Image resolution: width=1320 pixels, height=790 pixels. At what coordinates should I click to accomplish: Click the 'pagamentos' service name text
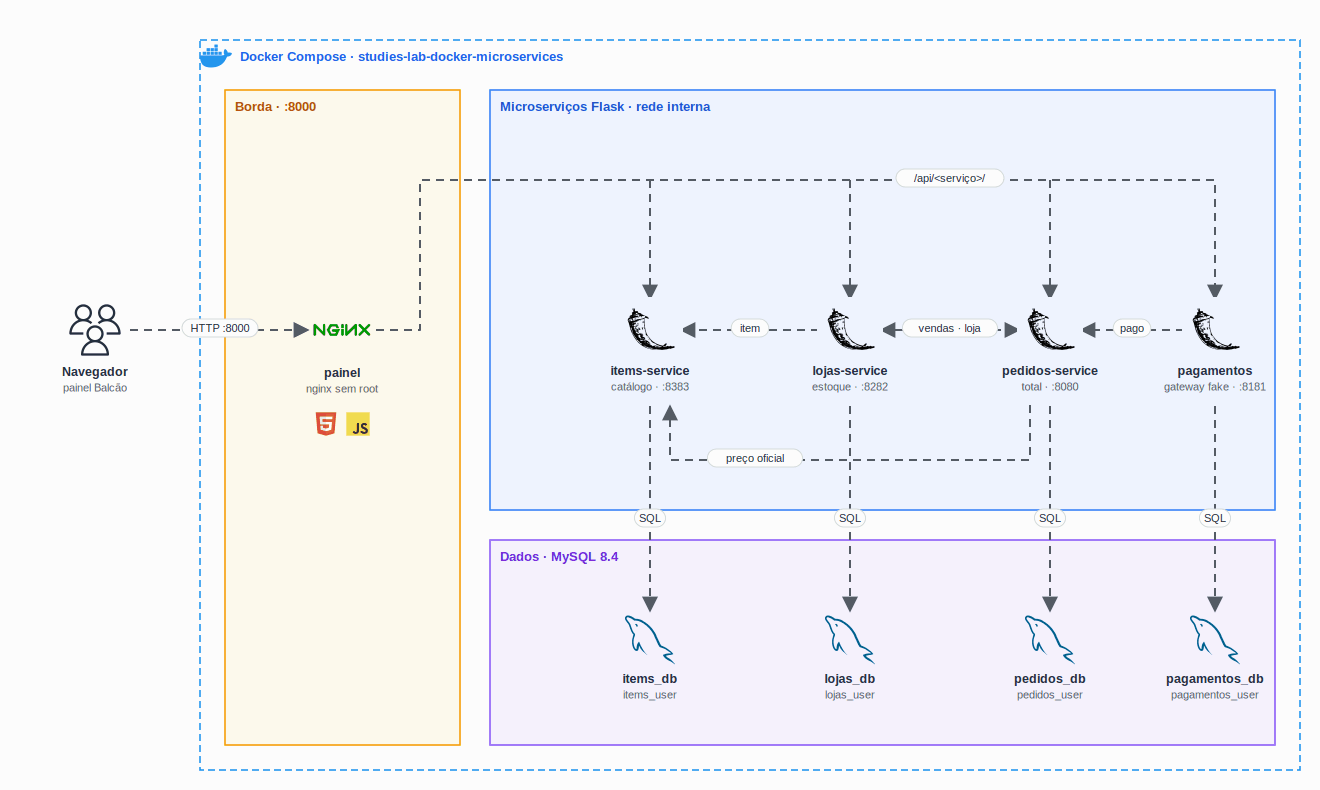click(1215, 371)
